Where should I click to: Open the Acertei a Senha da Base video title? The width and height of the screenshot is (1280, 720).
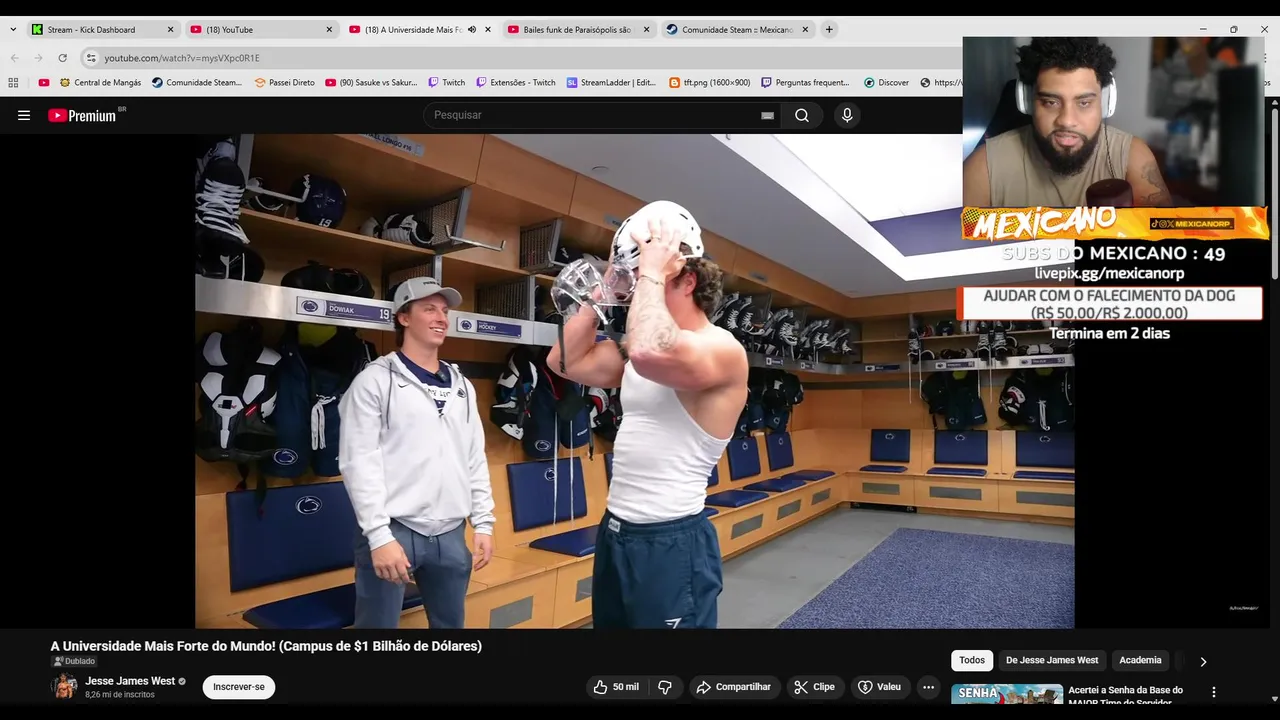[x=1125, y=696]
